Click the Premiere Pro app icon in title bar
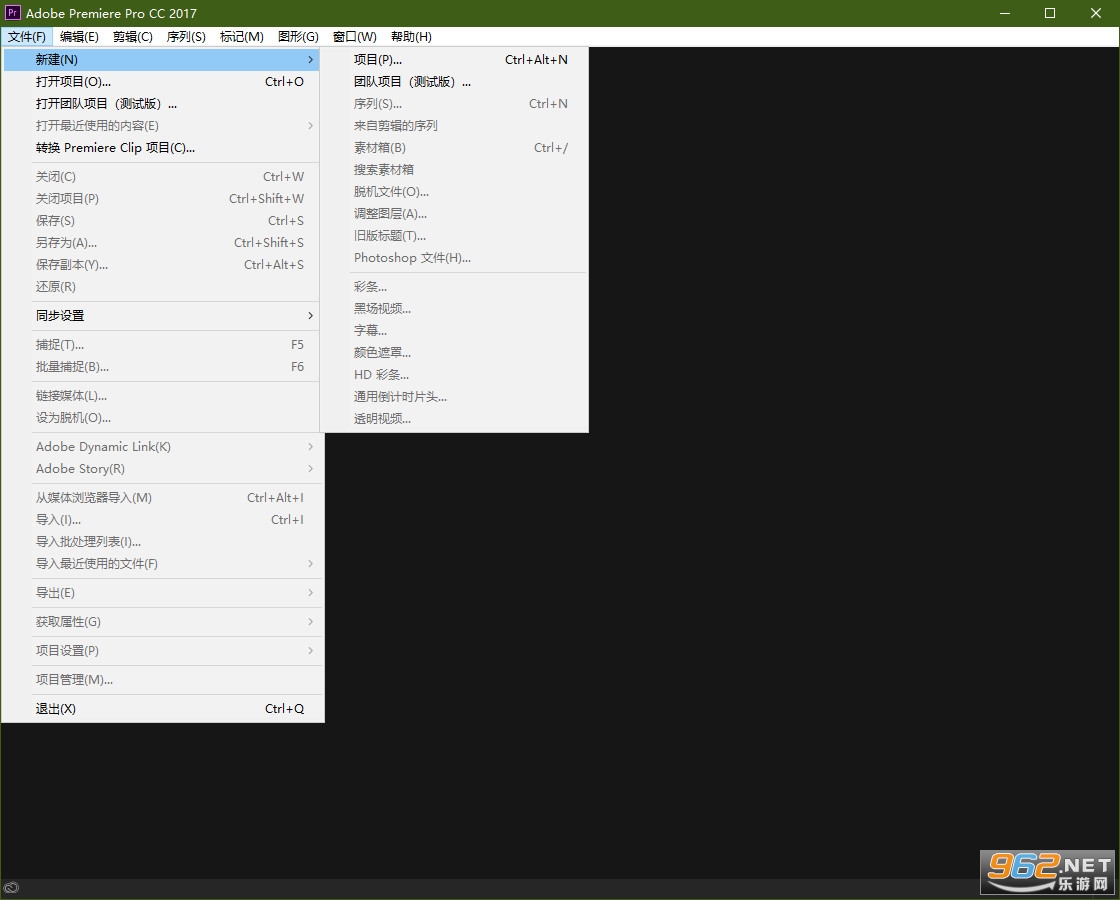 12,13
